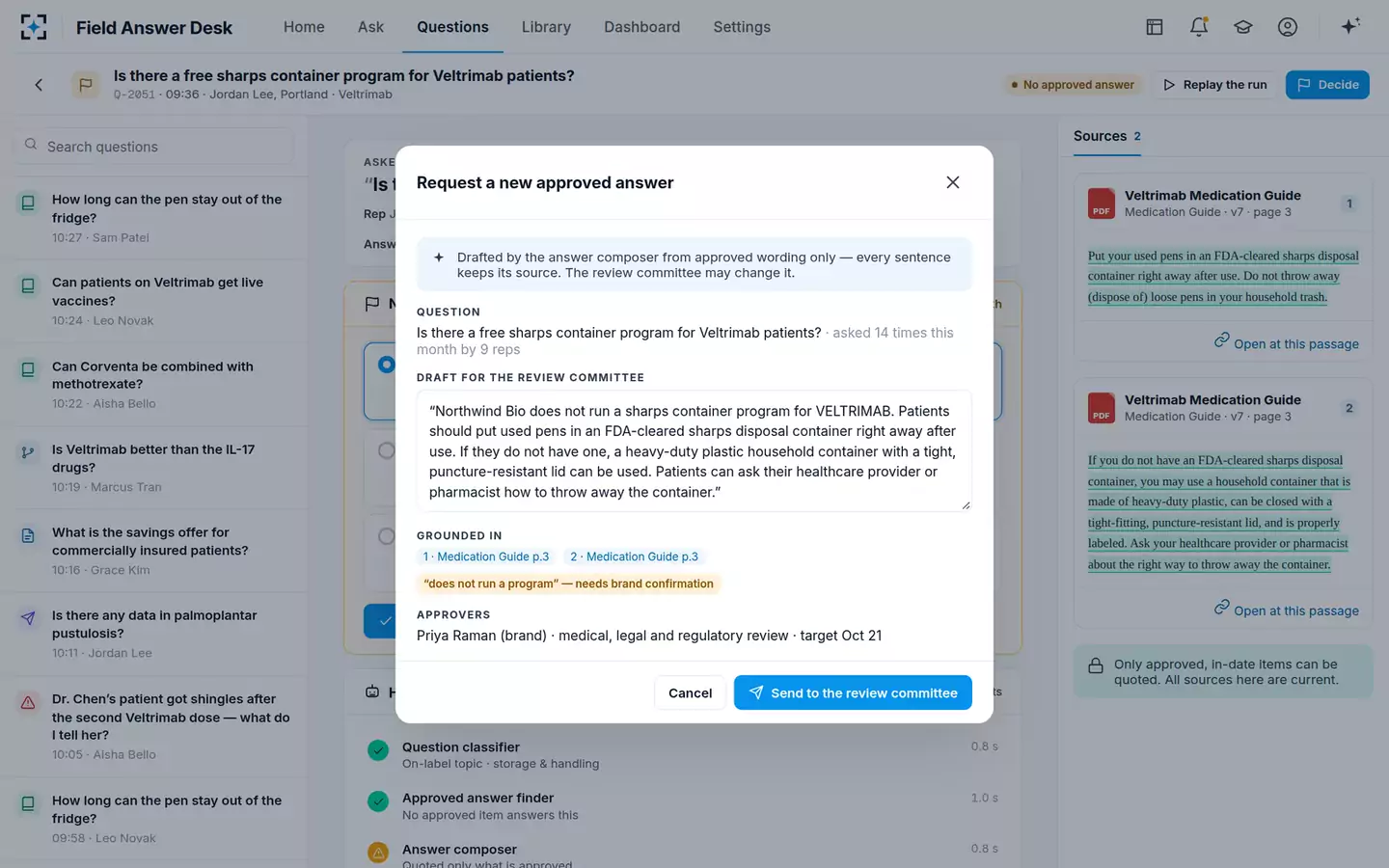Image resolution: width=1389 pixels, height=868 pixels.
Task: Click the source number 1 badge
Action: 1349,203
